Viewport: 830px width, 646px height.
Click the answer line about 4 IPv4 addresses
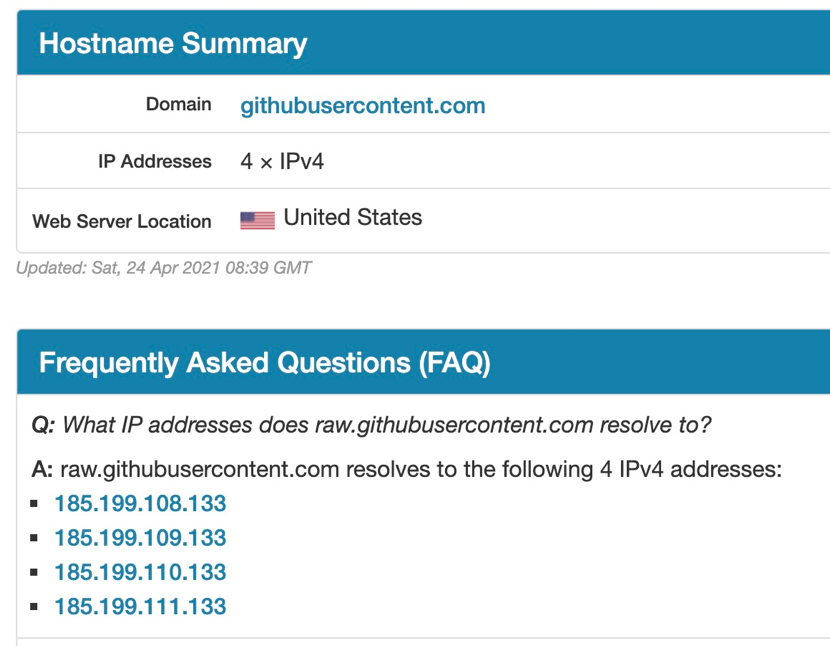(x=407, y=469)
